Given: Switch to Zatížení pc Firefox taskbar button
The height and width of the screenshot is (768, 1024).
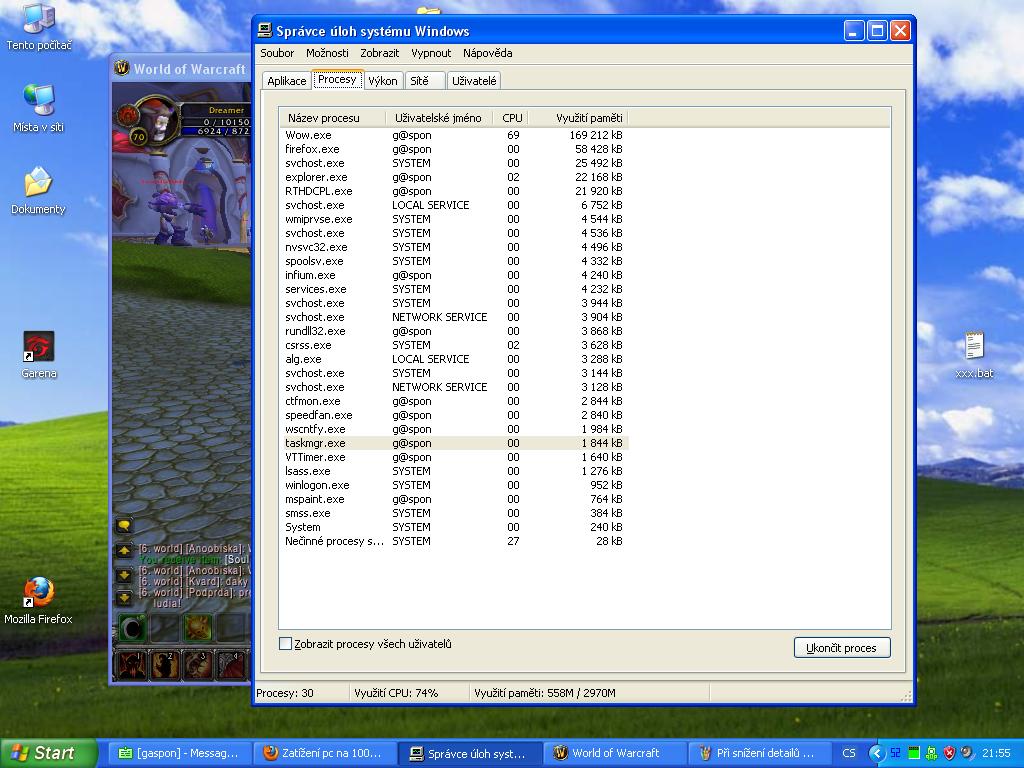Looking at the screenshot, I should 324,753.
